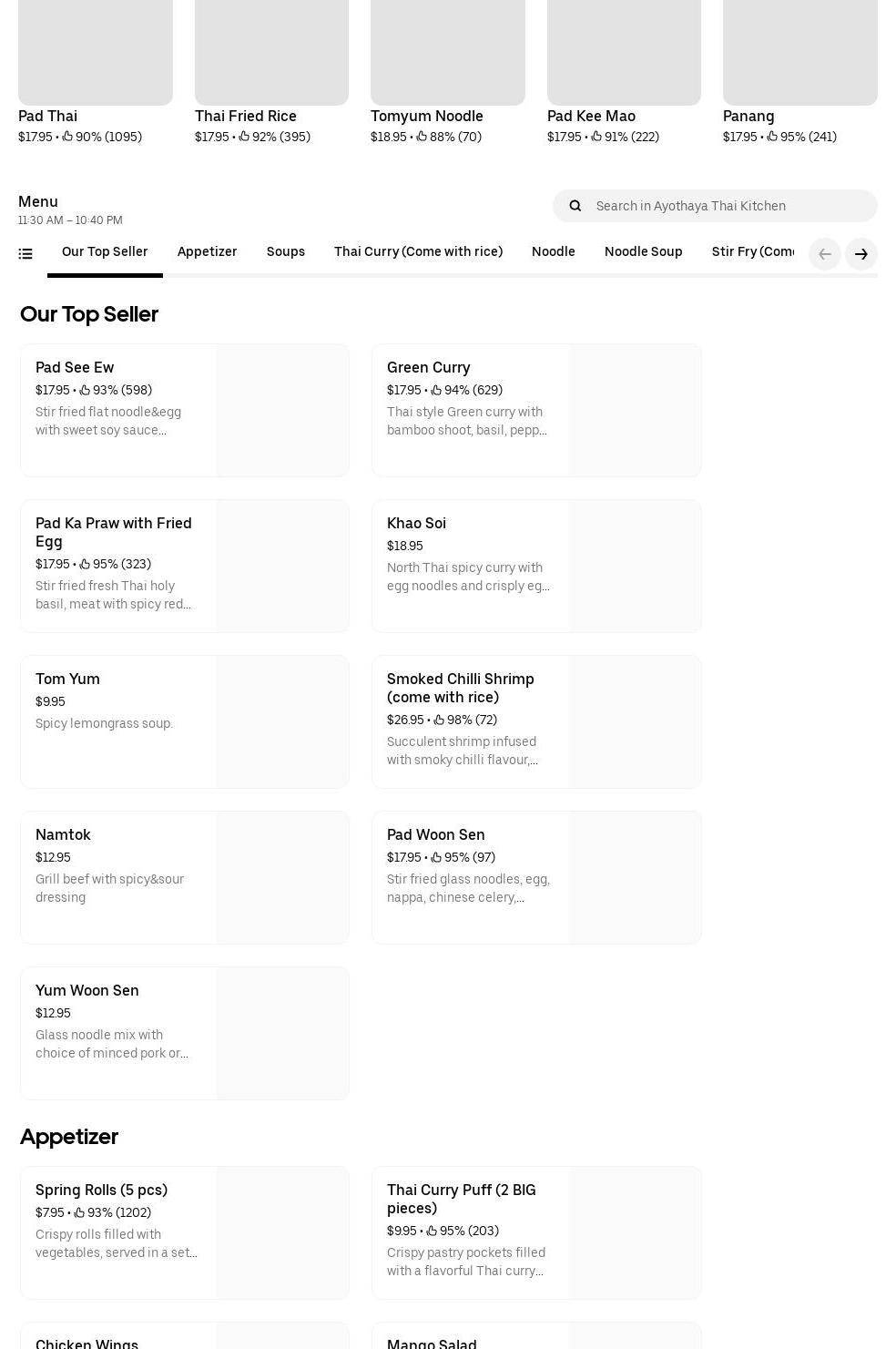Screen dimensions: 896x1349
Task: Click the left arrow category button
Action: pyautogui.click(x=824, y=254)
